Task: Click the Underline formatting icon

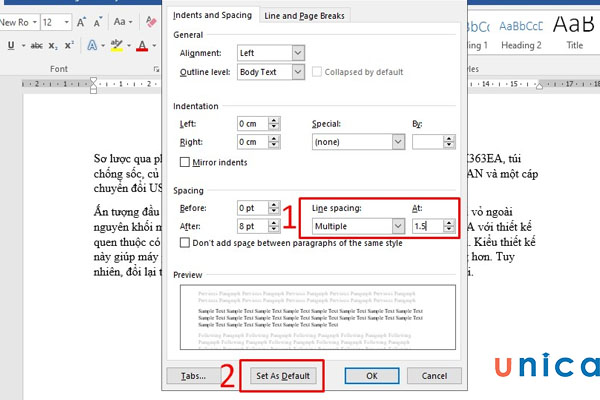Action: click(x=11, y=46)
